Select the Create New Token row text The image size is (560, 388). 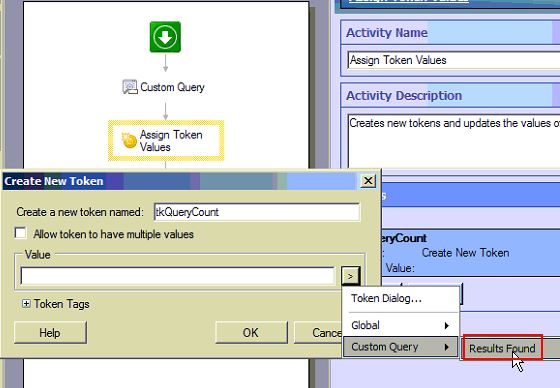(x=465, y=253)
